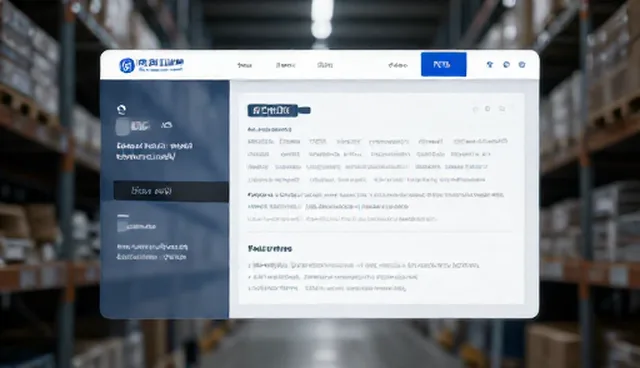This screenshot has height=368, width=640.
Task: Click last faint icon in content card header
Action: click(x=502, y=109)
